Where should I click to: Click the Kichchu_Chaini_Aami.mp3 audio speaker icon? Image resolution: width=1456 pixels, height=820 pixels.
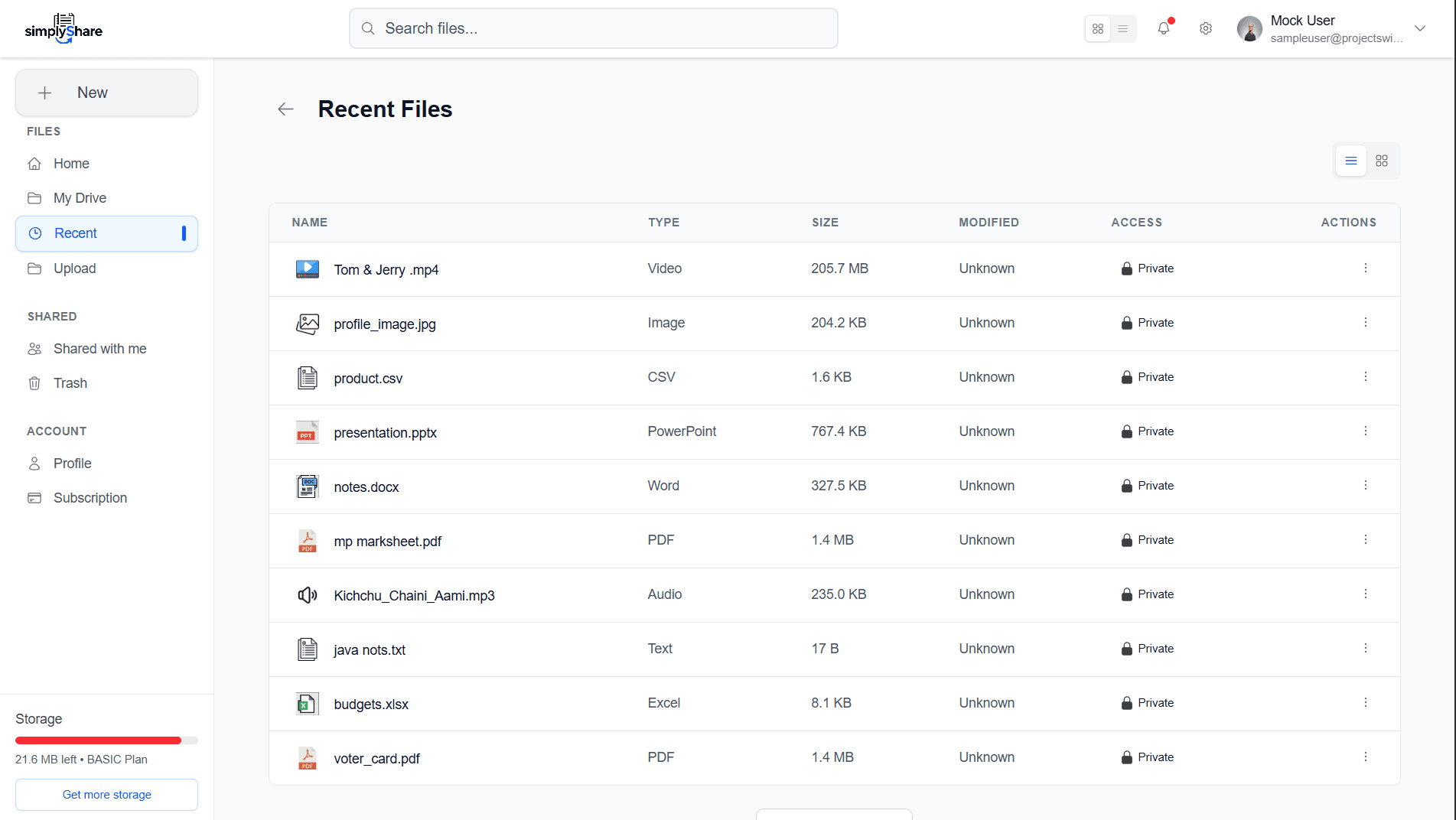tap(308, 595)
